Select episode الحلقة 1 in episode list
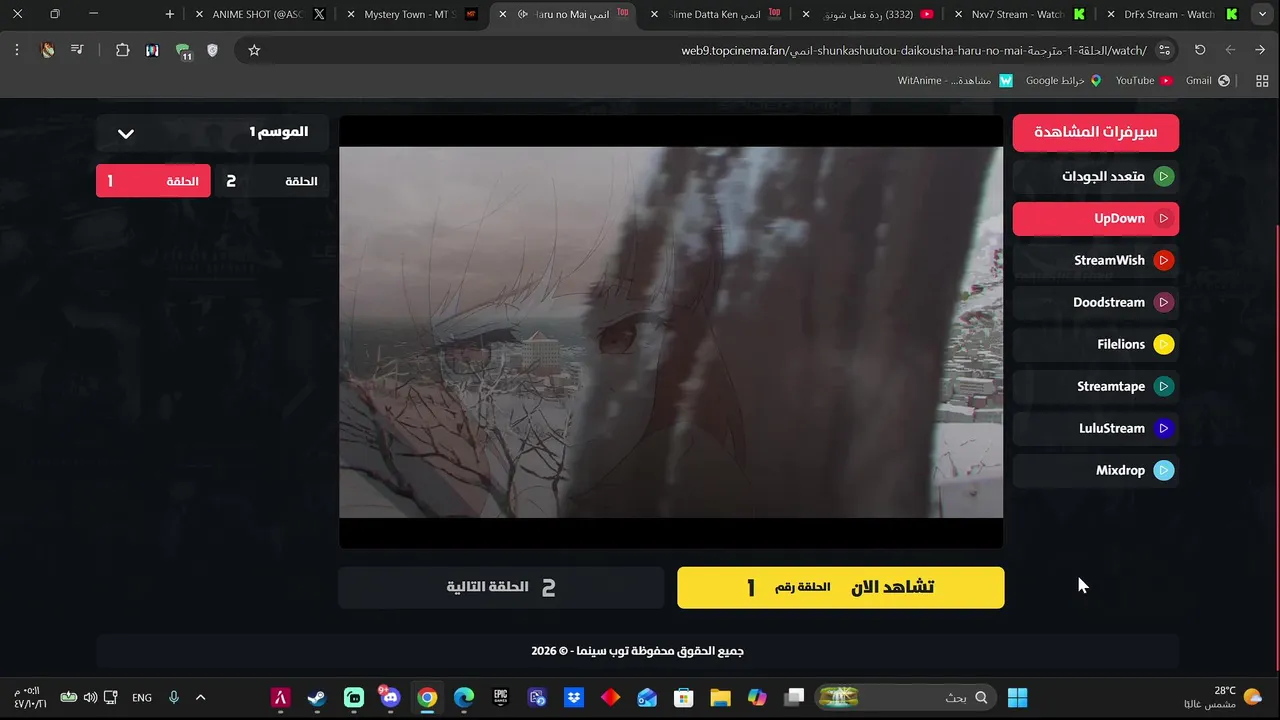This screenshot has width=1280, height=720. click(153, 181)
